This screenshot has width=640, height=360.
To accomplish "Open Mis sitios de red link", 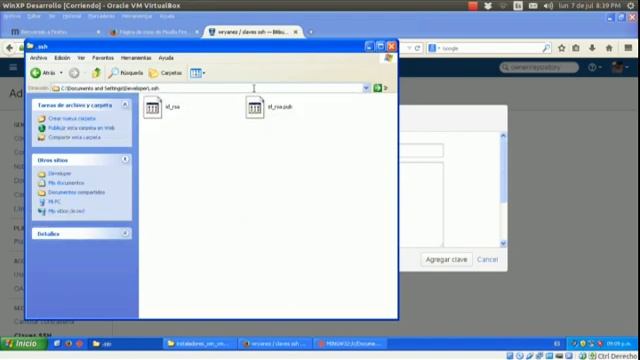I will pyautogui.click(x=66, y=211).
